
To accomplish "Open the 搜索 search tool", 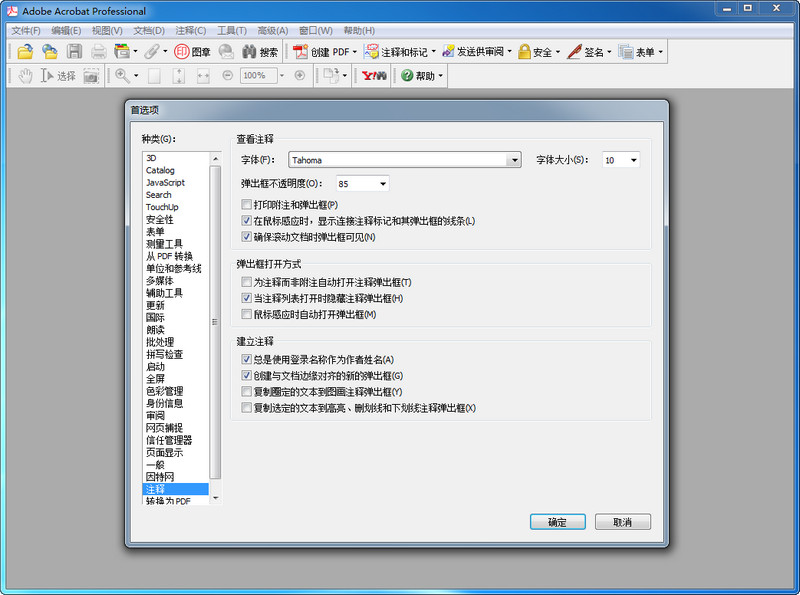I will coord(263,52).
